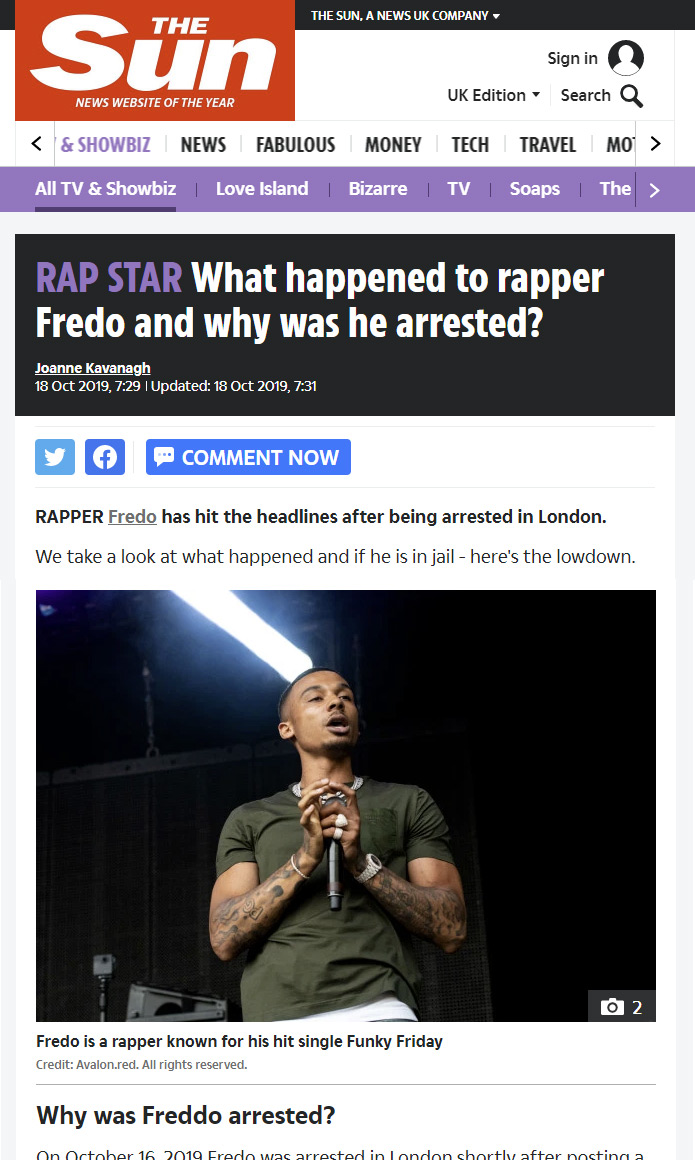Select the Bizarre tab
Viewport: 695px width, 1160px height.
[x=377, y=189]
